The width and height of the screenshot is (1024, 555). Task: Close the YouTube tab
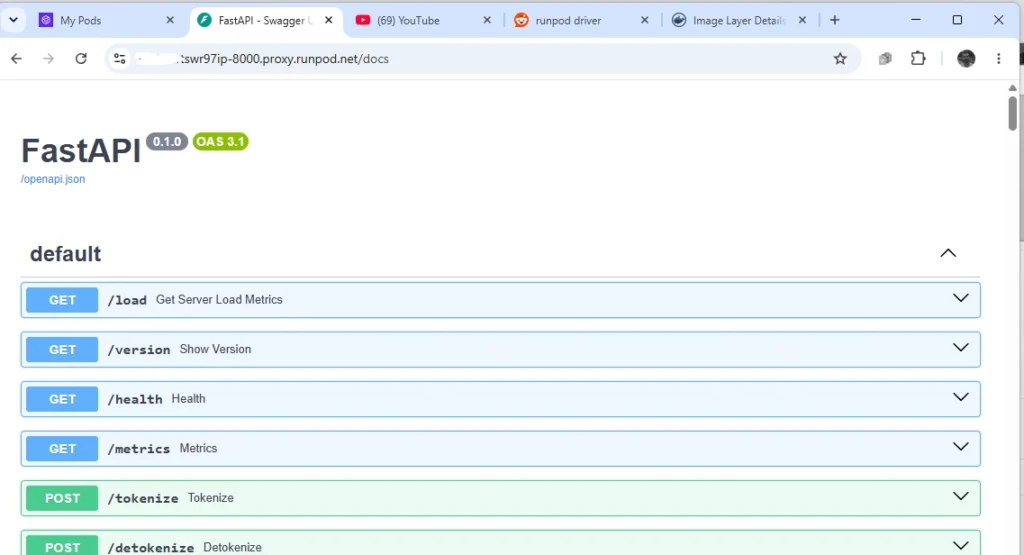(x=487, y=20)
